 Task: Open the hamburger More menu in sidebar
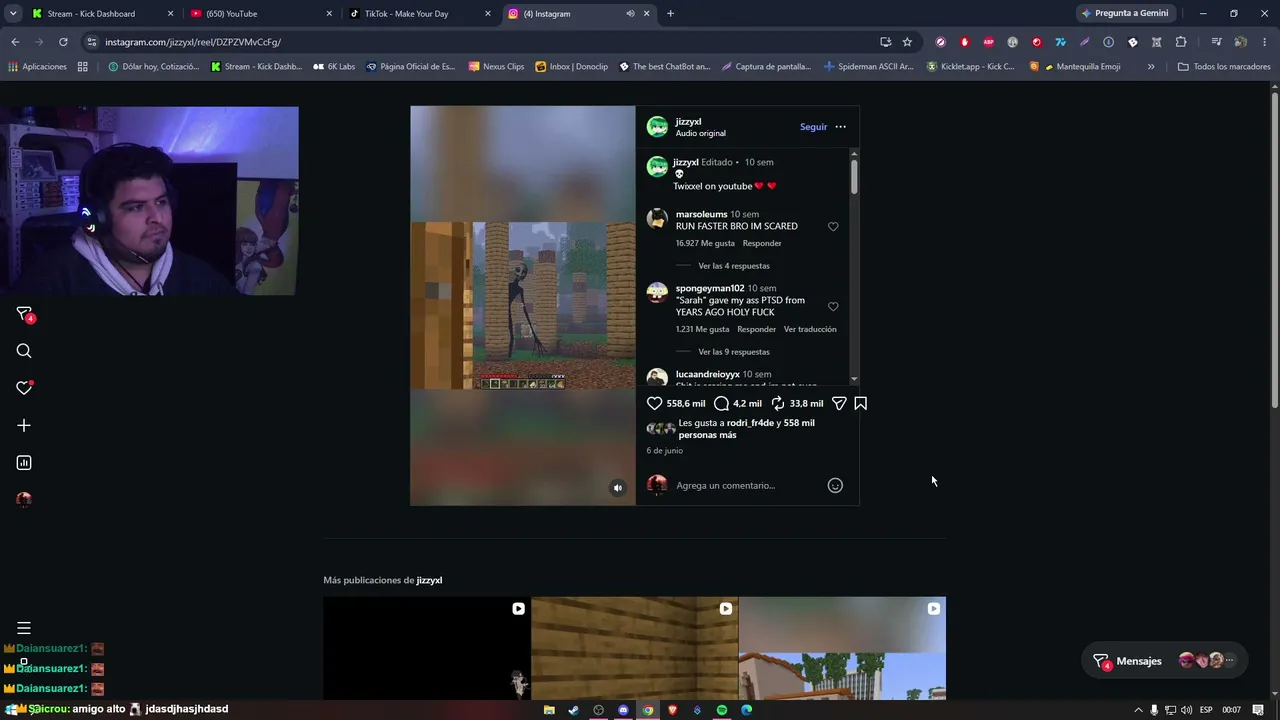pyautogui.click(x=24, y=628)
